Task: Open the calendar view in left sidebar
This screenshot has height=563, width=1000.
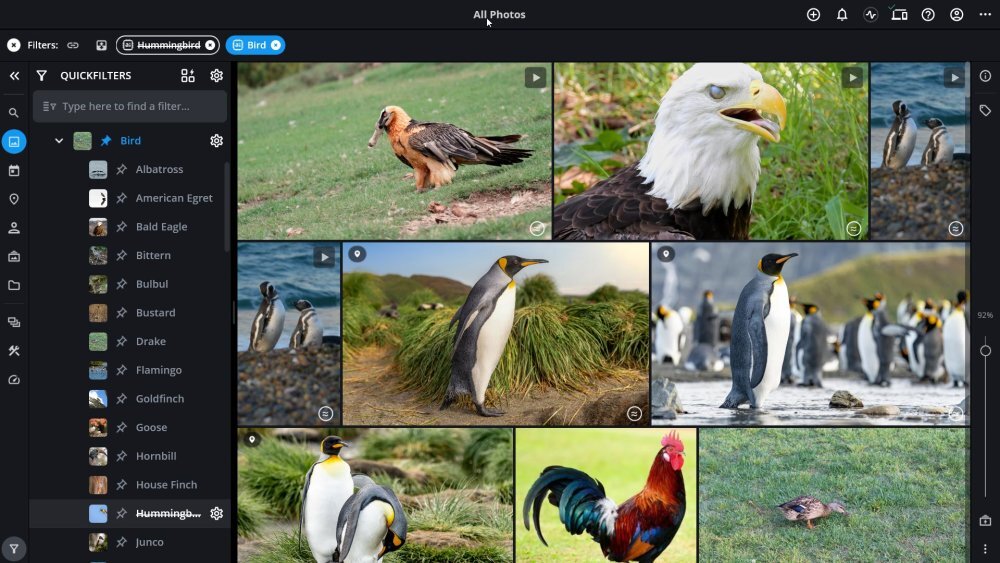Action: click(14, 171)
